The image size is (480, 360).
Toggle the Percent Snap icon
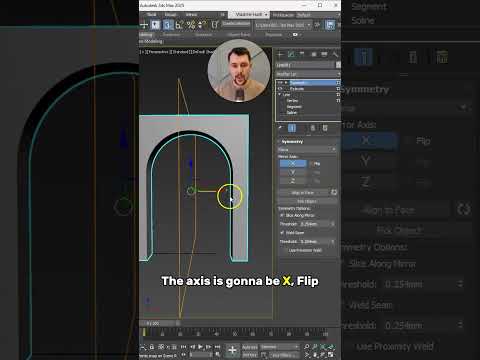point(191,25)
